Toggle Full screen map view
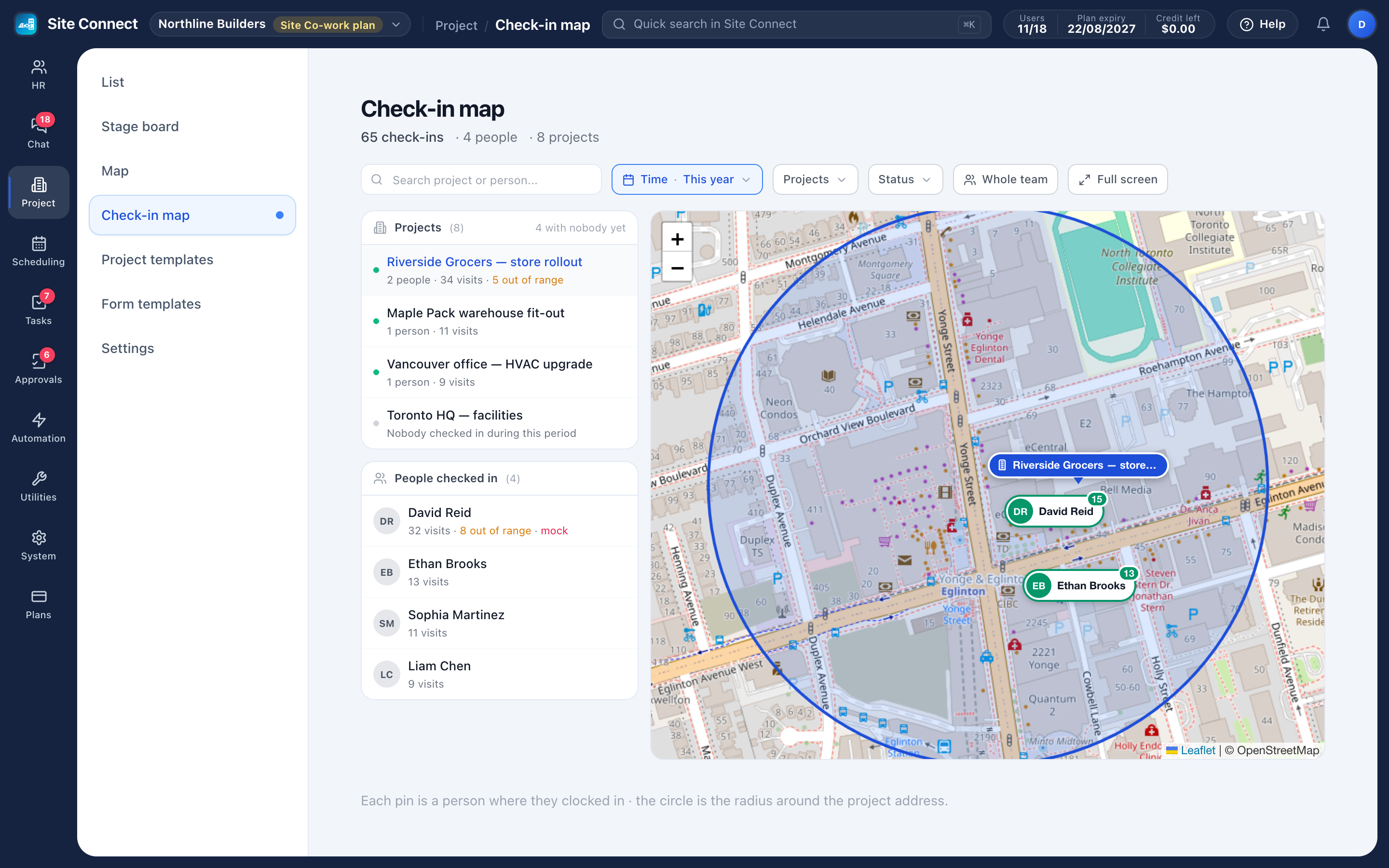This screenshot has width=1389, height=868. click(x=1117, y=180)
